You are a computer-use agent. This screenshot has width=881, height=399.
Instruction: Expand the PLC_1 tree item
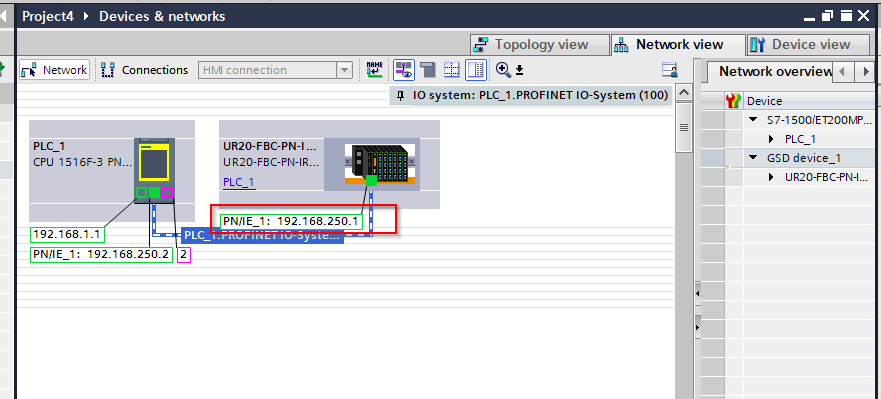(772, 139)
